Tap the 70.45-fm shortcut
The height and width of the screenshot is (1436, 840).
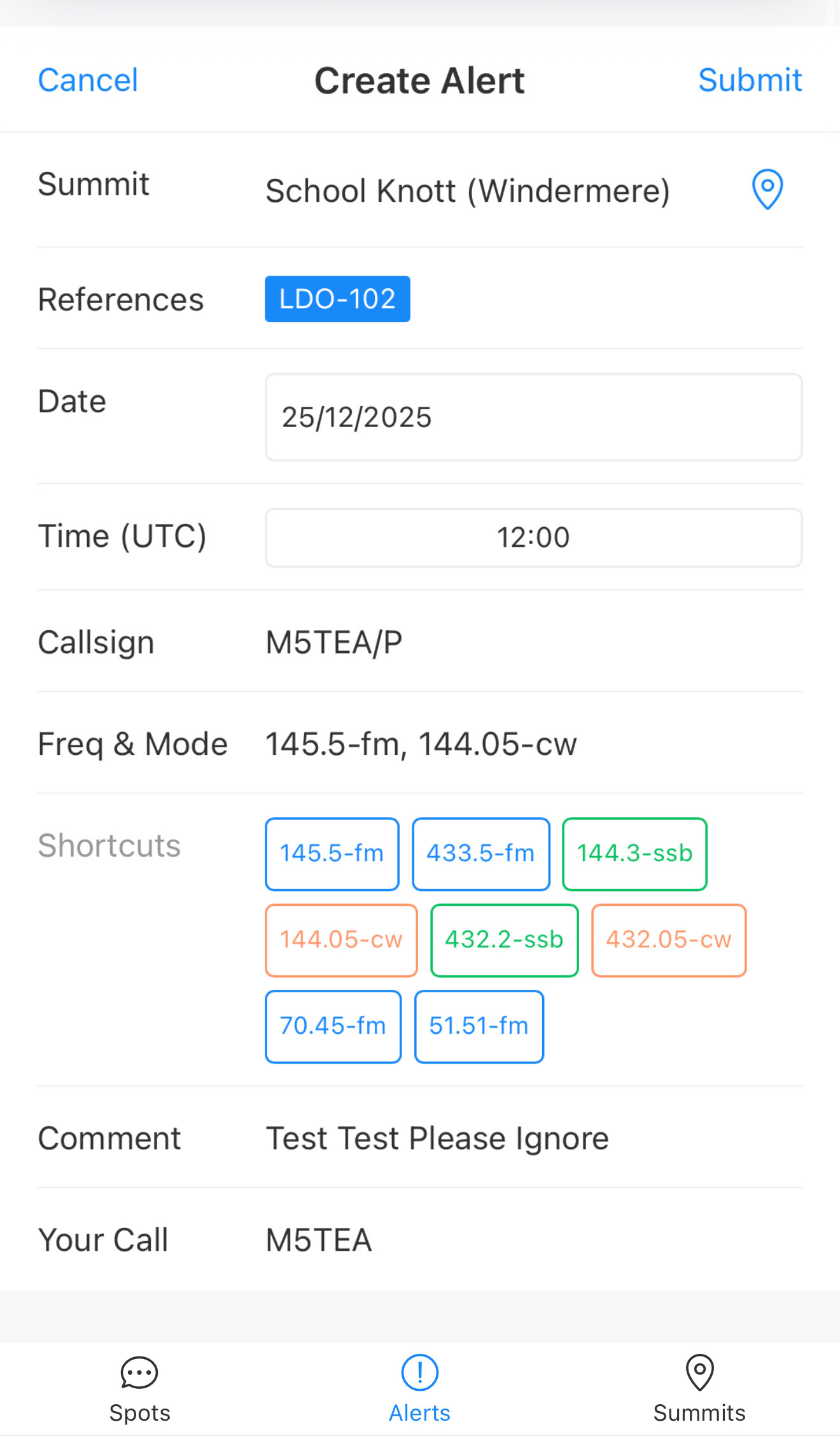click(x=333, y=1026)
